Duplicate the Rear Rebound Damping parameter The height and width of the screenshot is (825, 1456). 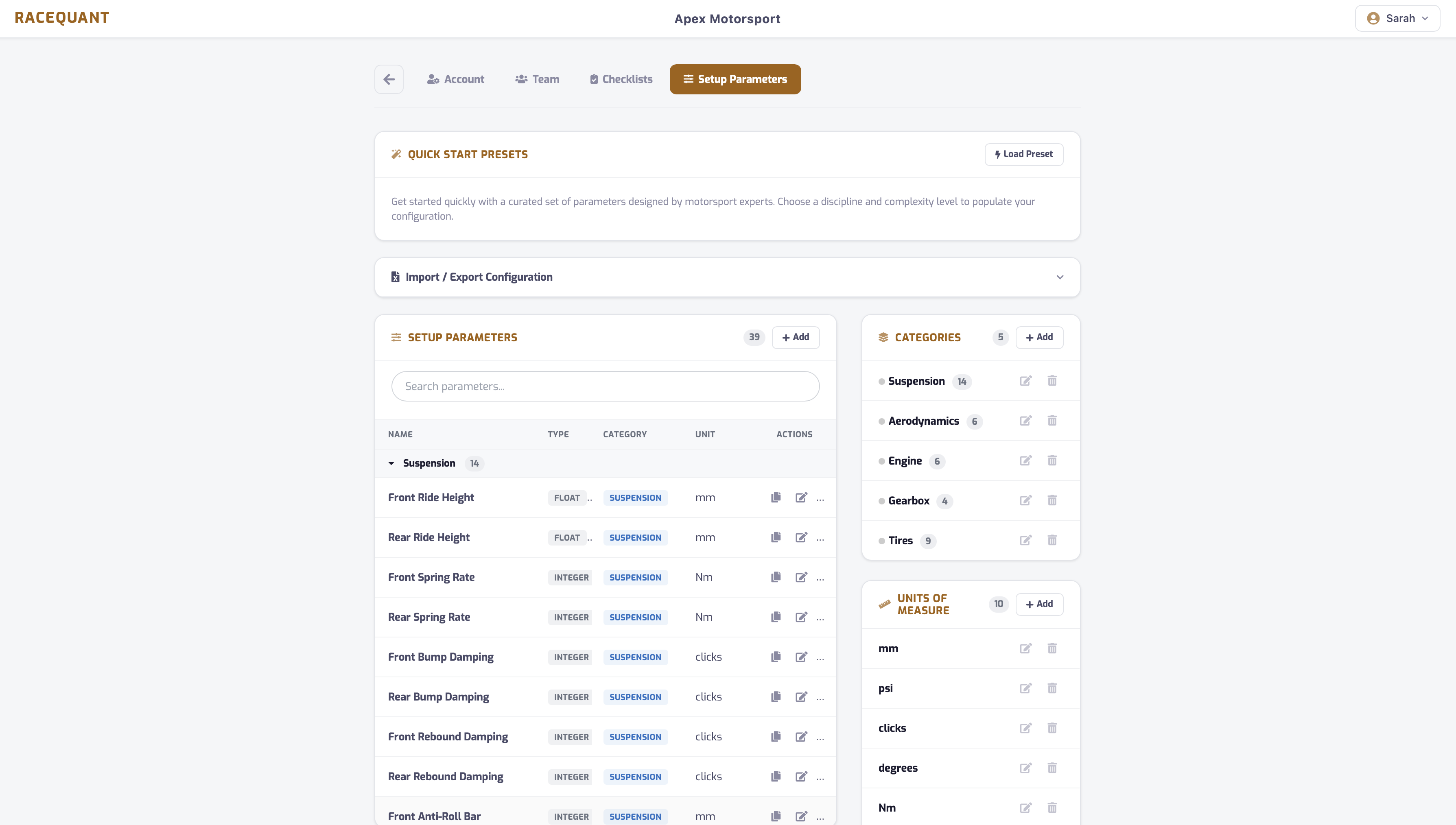(776, 776)
